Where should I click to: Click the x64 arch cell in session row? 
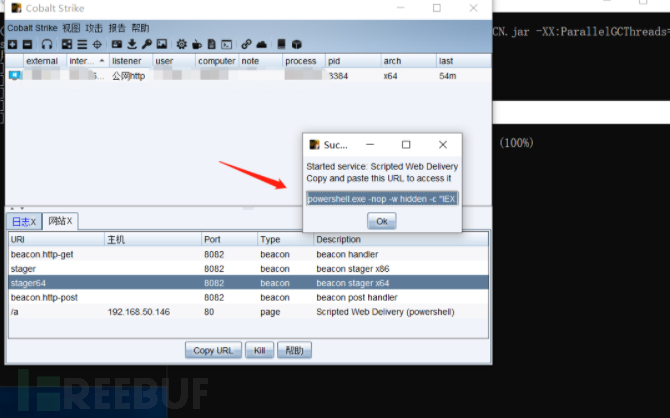point(390,76)
